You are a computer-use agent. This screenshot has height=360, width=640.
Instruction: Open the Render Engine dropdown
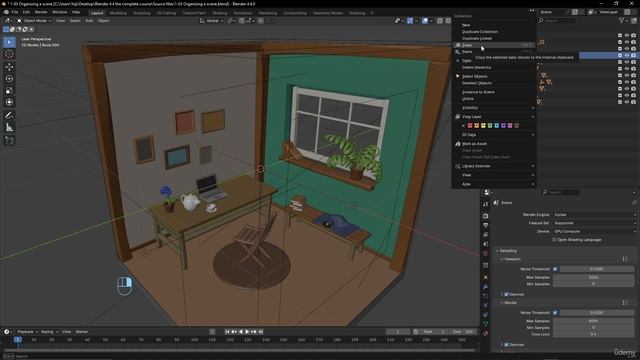tap(594, 215)
